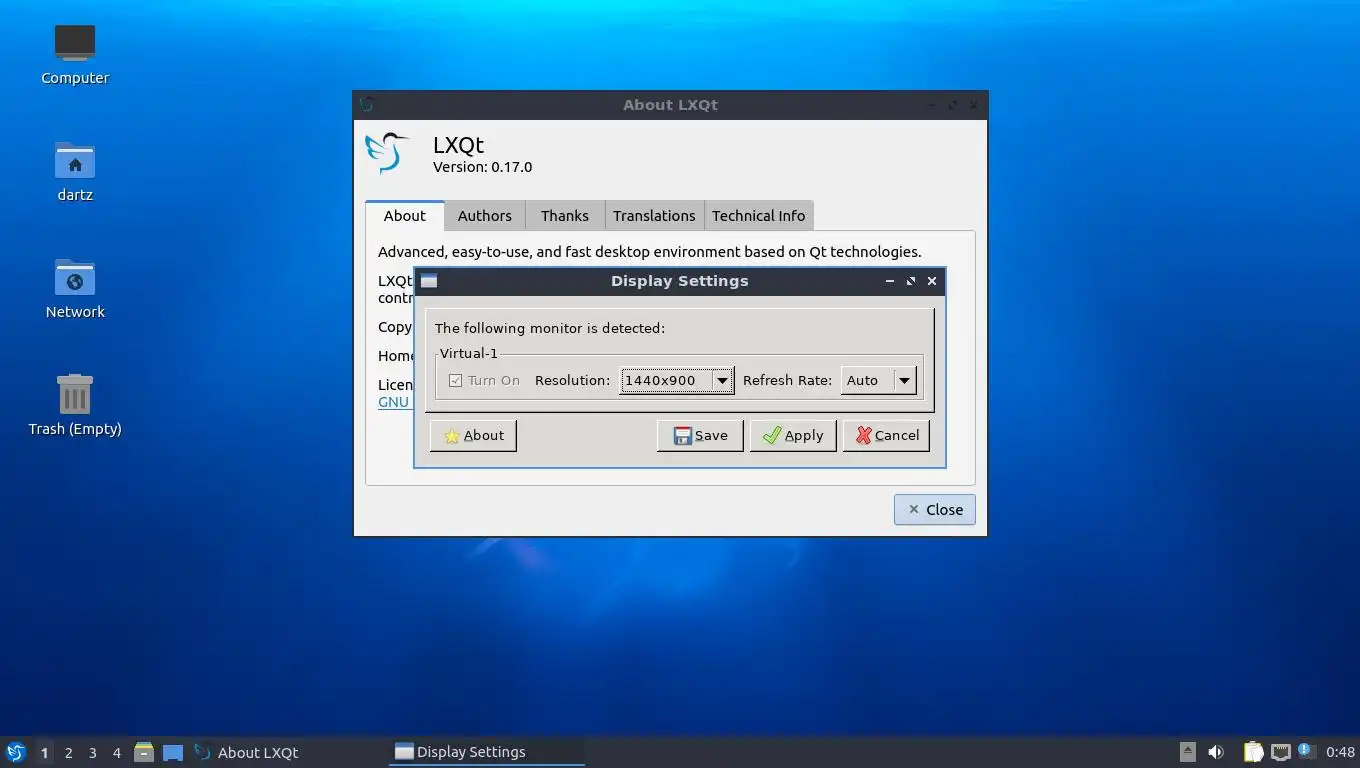
Task: Open the clipboard manager tray icon
Action: [1253, 752]
